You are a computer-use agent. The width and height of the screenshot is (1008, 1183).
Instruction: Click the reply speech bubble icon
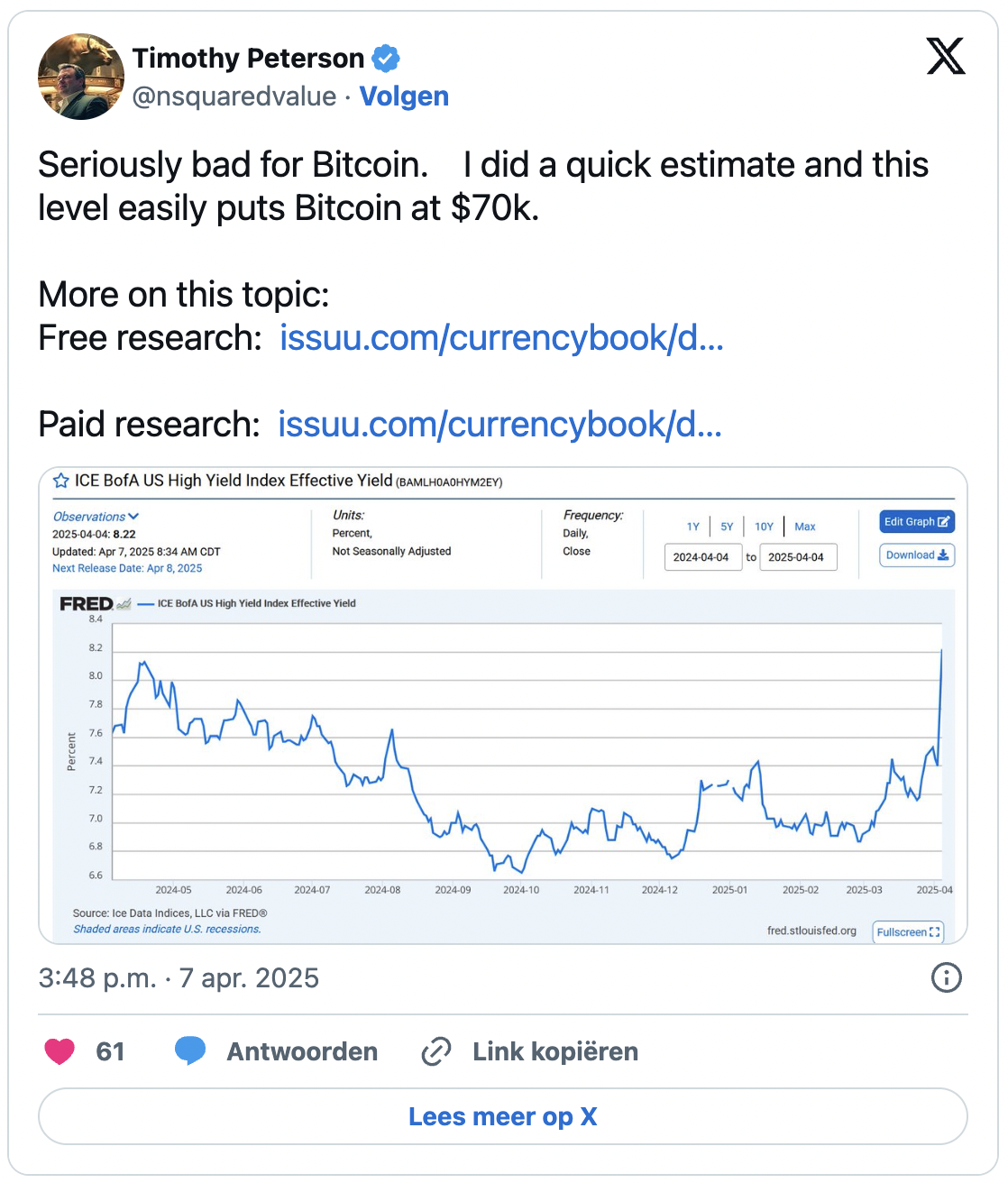tap(189, 1051)
